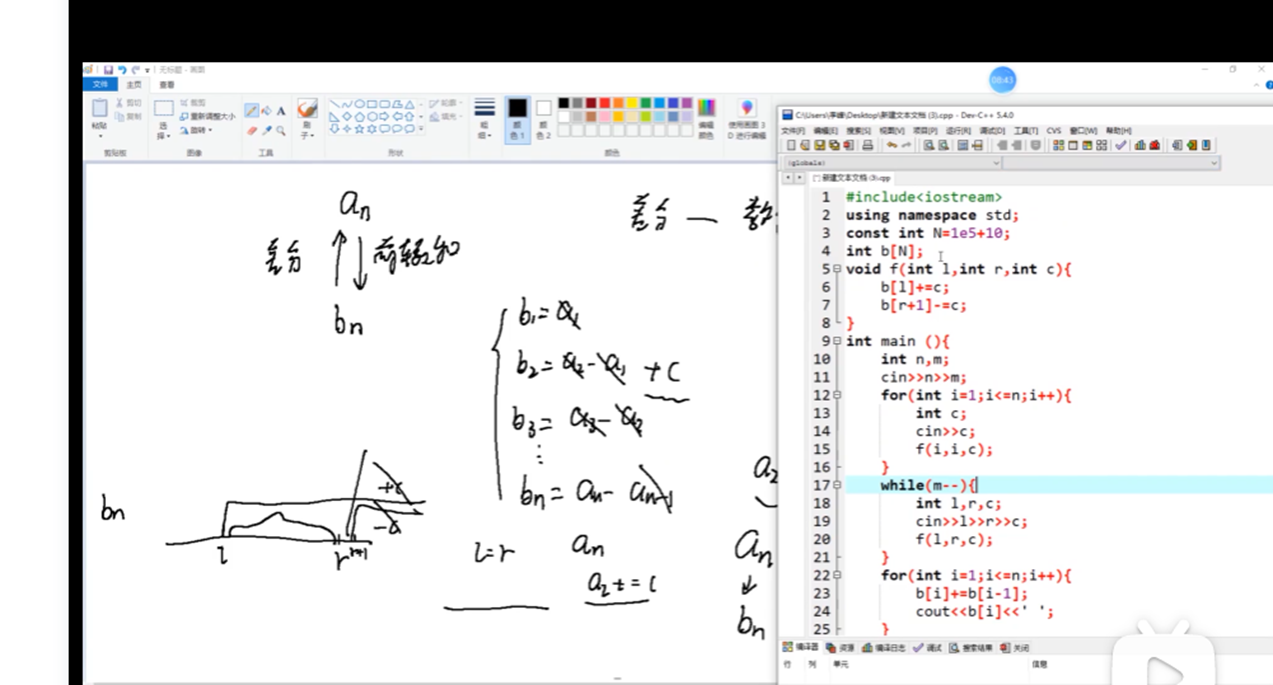1273x685 pixels.
Task: Open the 工具[T] menu in Dev-C++
Action: (1025, 131)
